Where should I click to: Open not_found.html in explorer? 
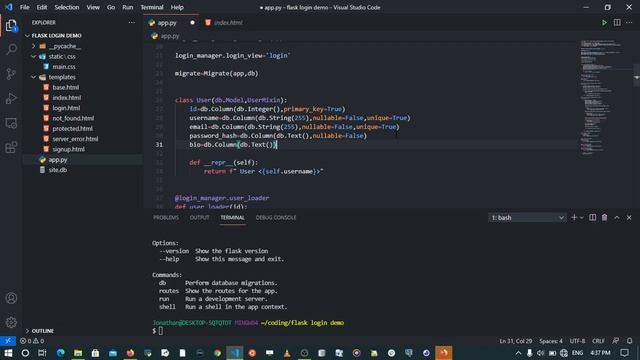point(73,118)
